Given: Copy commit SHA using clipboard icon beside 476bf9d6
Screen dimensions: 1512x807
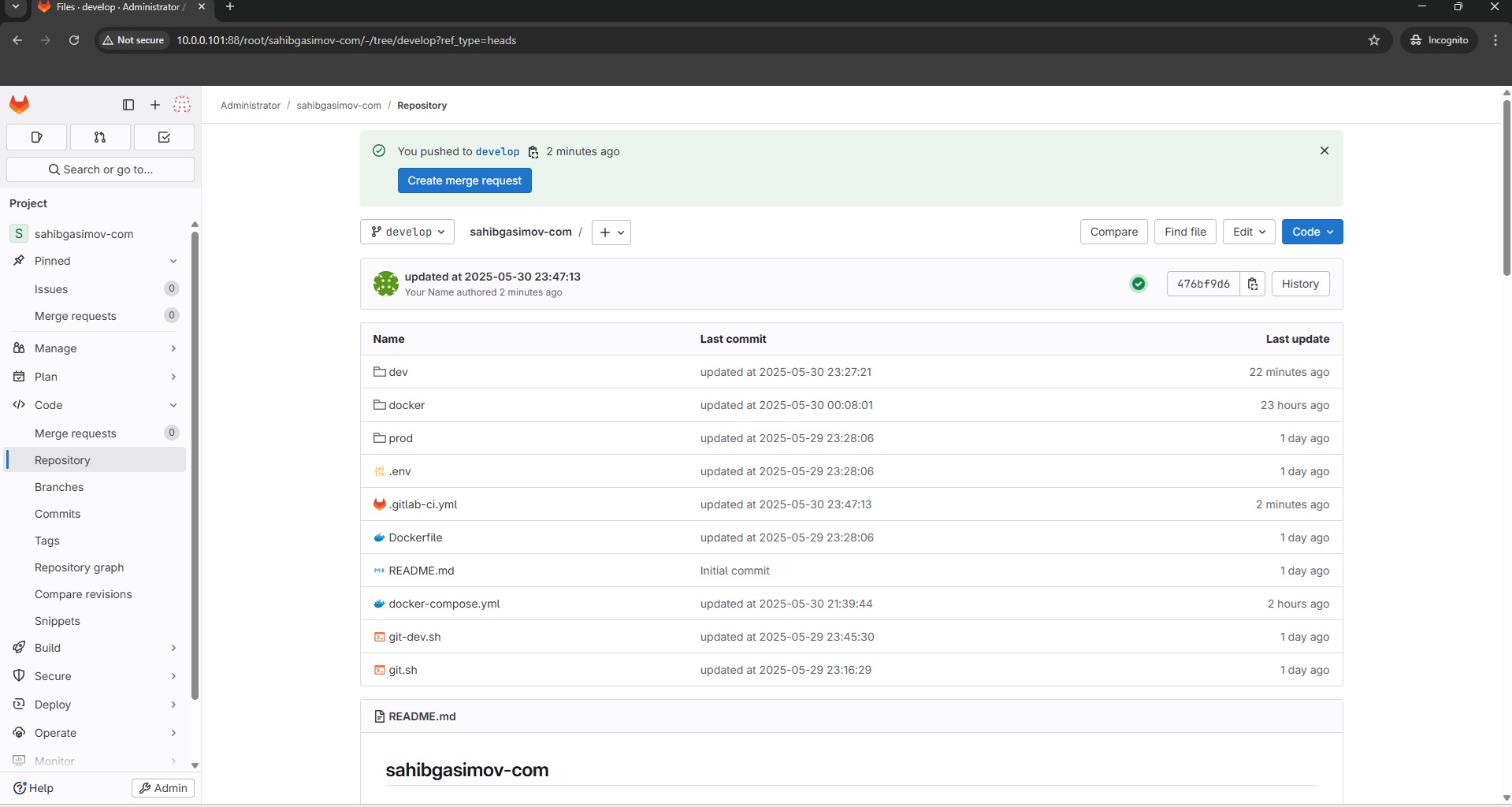Looking at the screenshot, I should tap(1253, 284).
